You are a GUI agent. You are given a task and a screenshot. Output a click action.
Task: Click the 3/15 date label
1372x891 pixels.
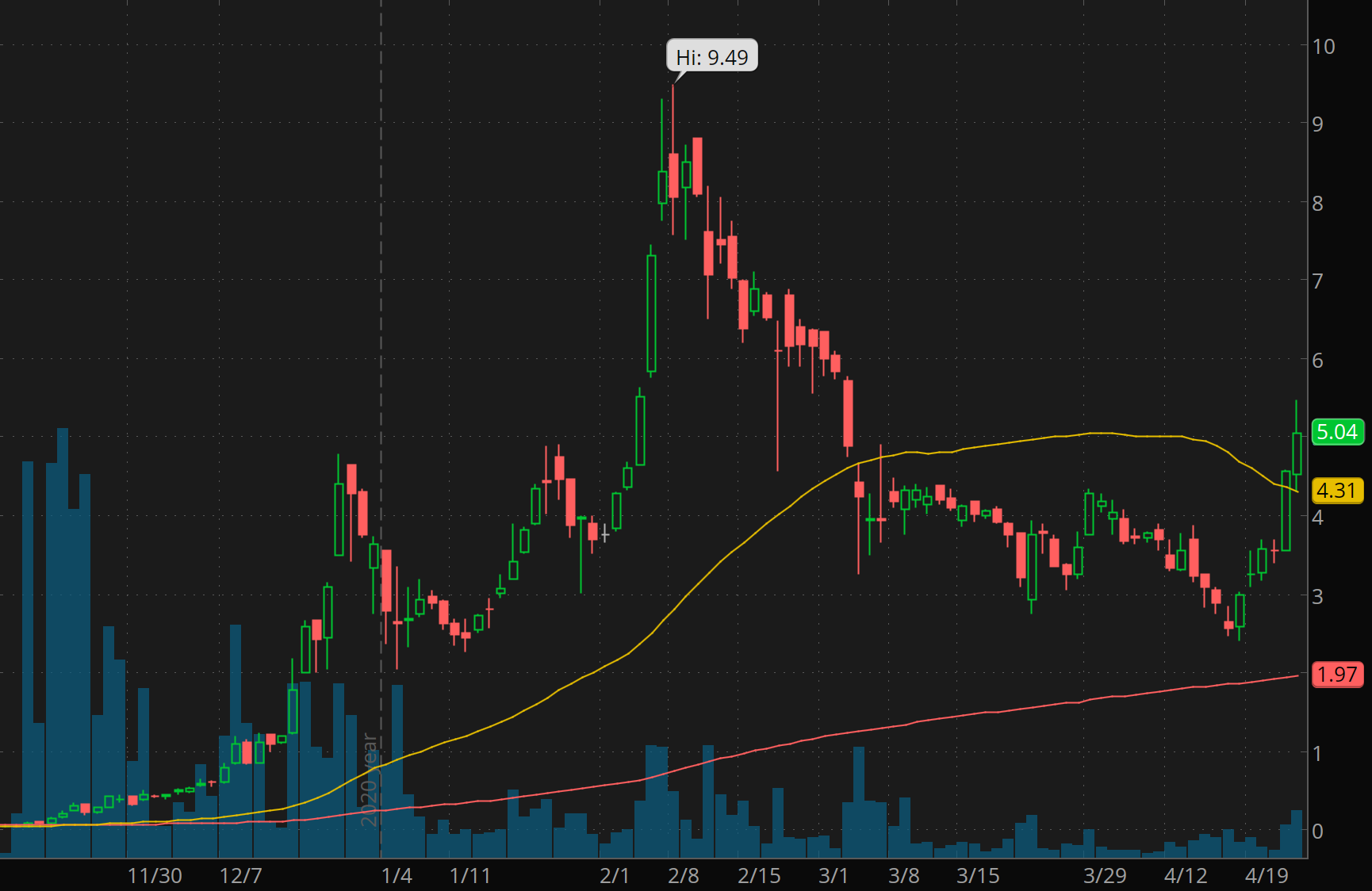point(978,876)
